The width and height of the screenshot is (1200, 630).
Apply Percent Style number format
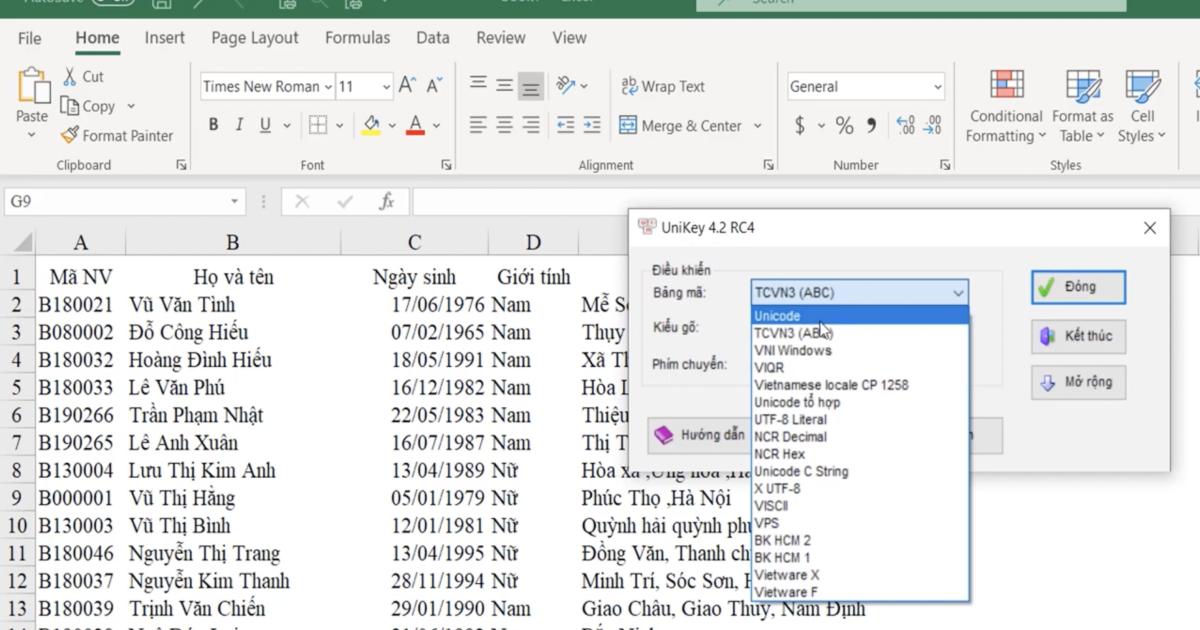845,125
